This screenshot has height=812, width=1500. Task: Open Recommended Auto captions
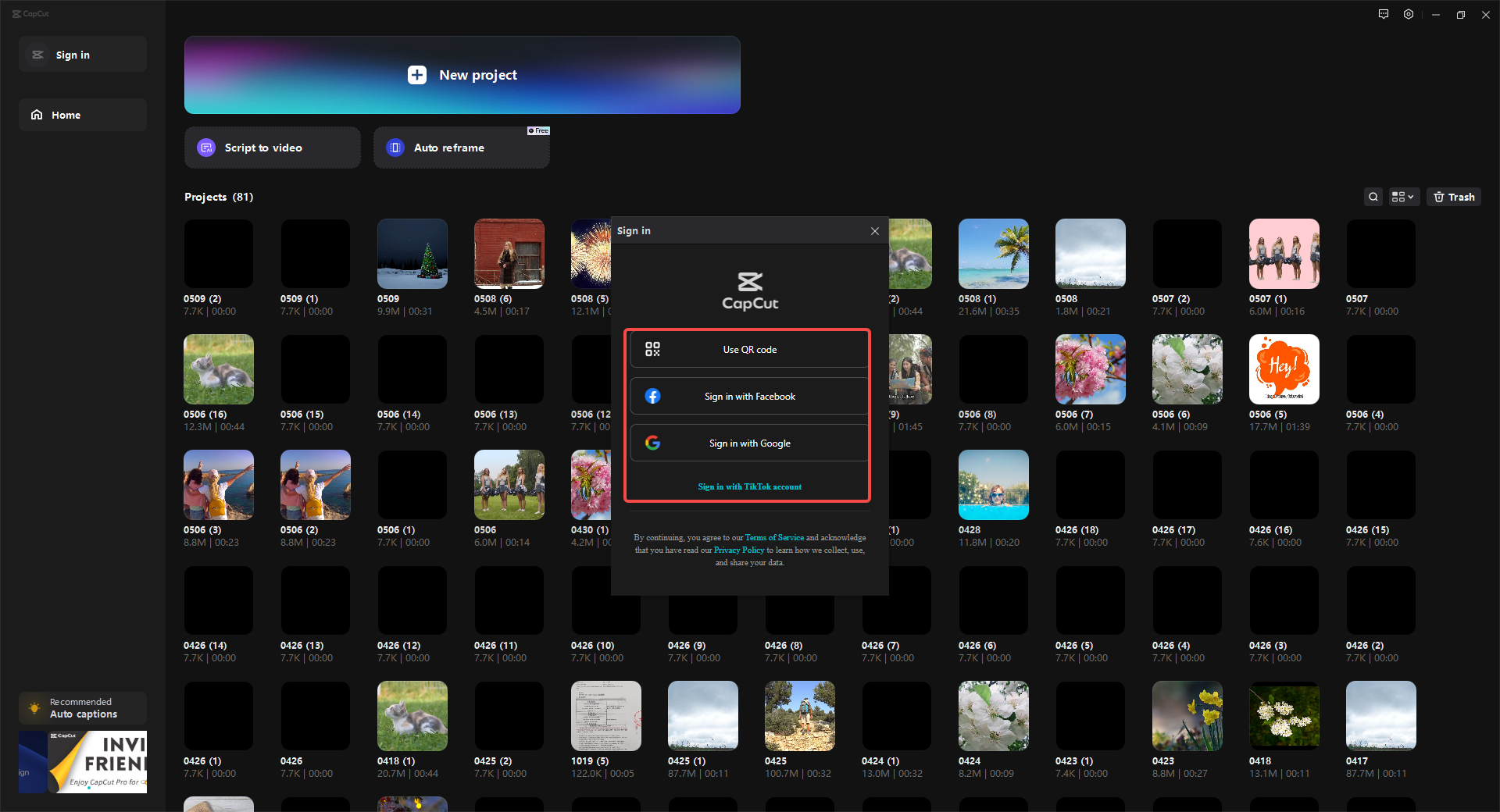coord(83,708)
